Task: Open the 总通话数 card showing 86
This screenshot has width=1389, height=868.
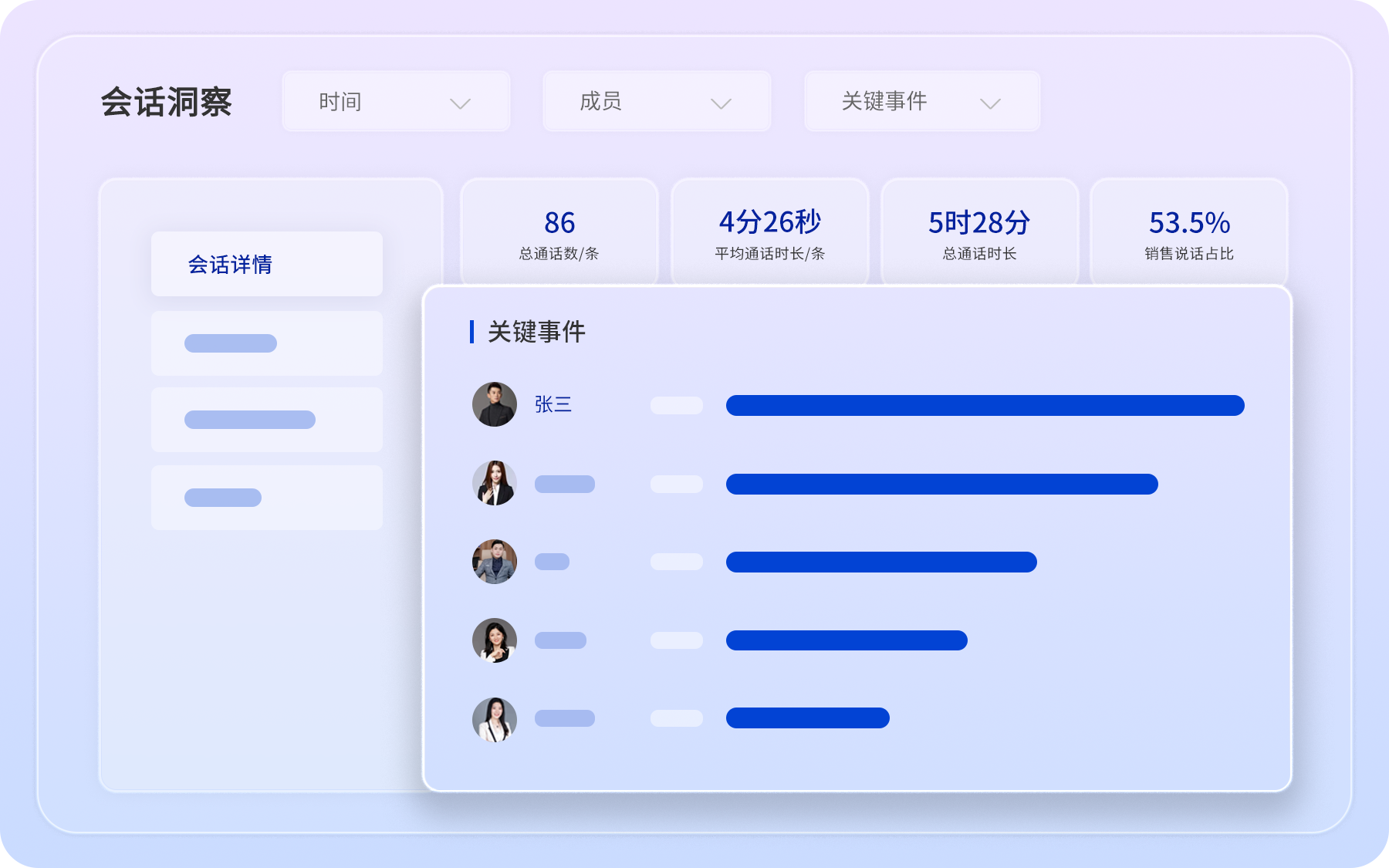Action: coord(559,233)
